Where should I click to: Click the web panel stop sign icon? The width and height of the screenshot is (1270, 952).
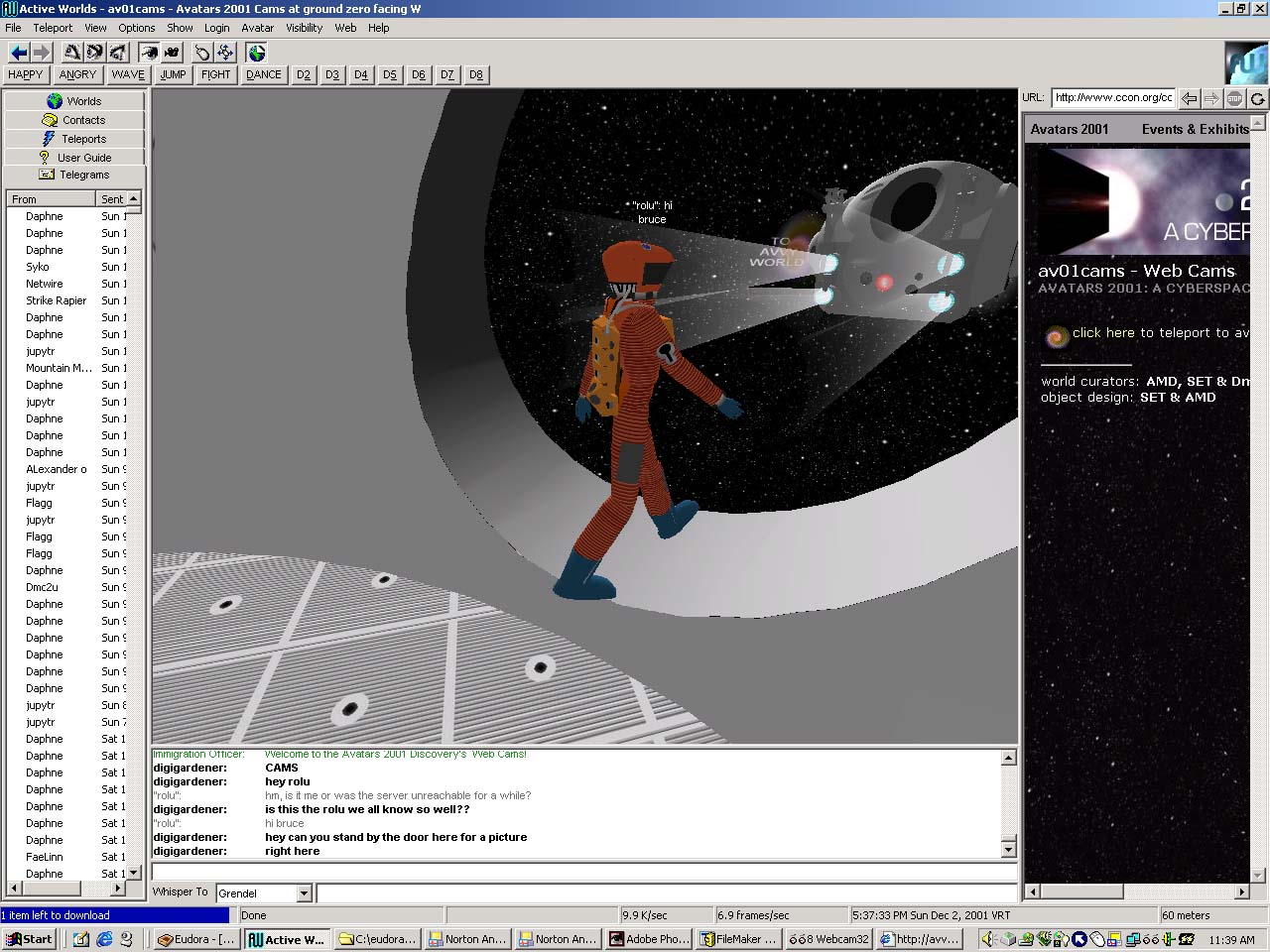[1234, 98]
